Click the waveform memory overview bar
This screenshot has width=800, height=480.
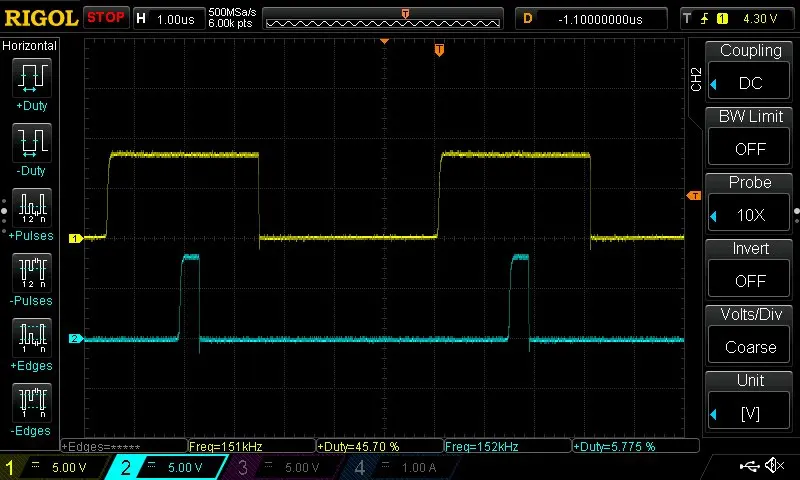click(x=383, y=19)
